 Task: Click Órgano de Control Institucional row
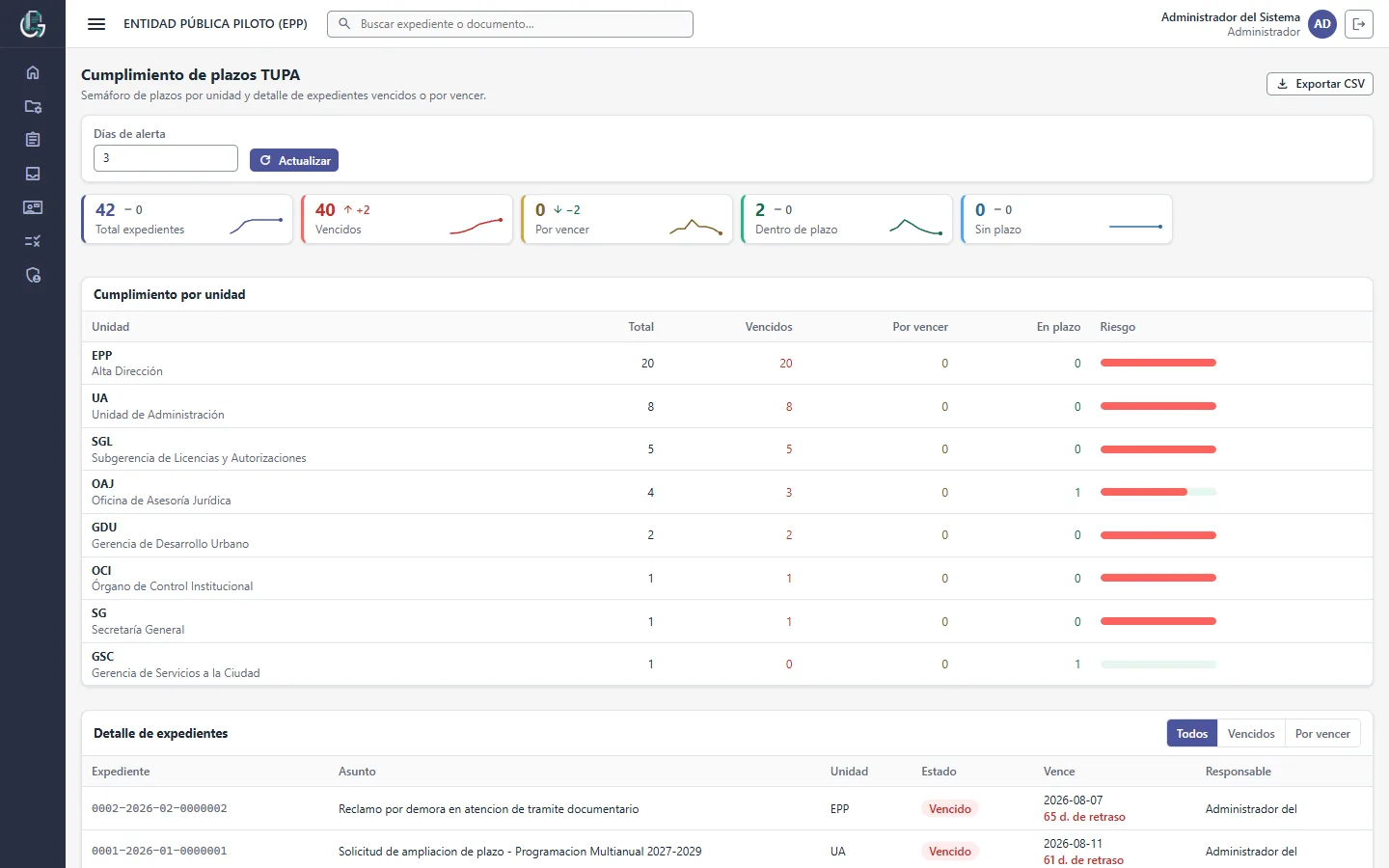coord(727,579)
